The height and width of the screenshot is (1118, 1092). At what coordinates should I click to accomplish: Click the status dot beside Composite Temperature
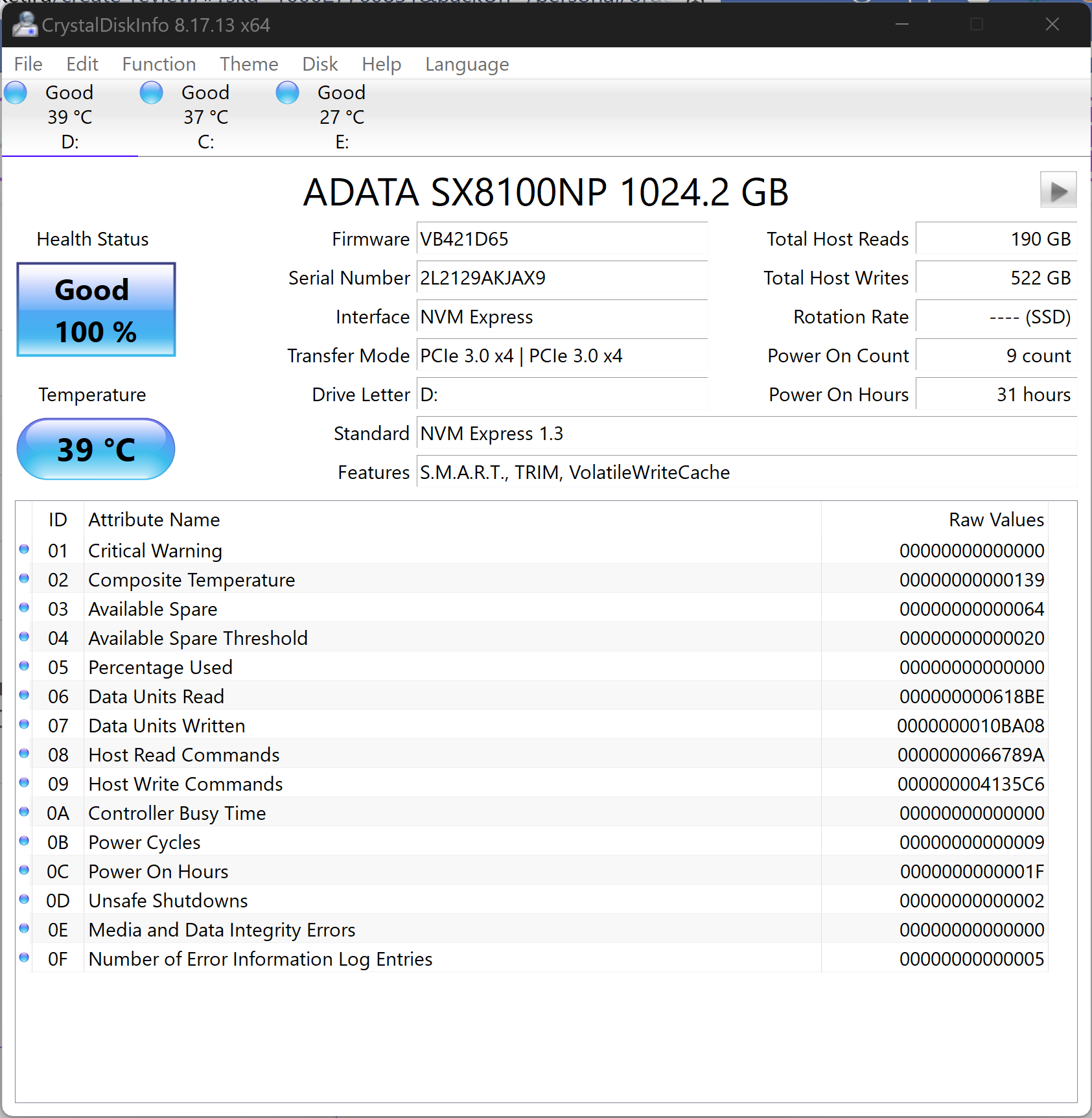[24, 579]
